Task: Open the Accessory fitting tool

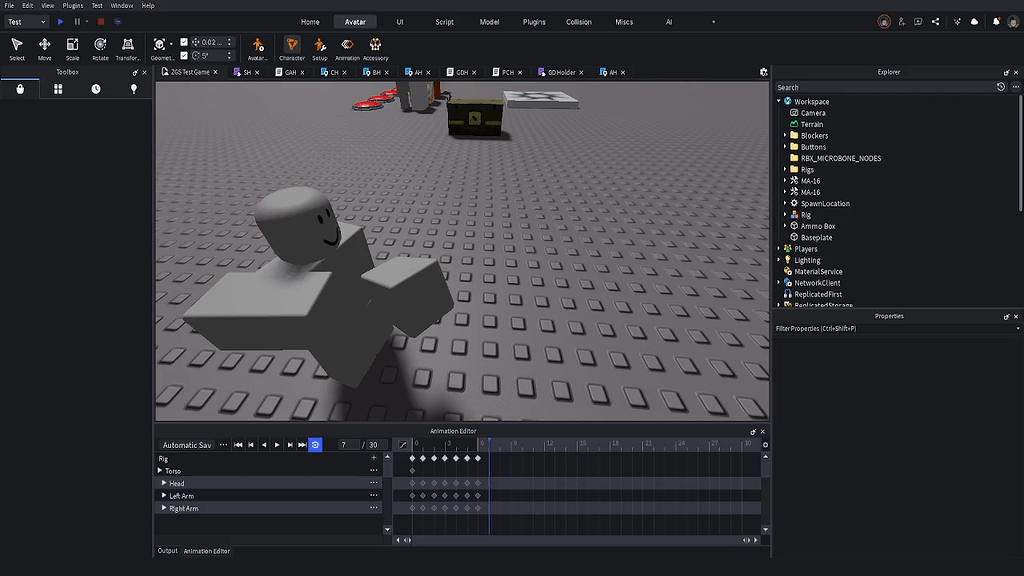Action: pos(376,48)
